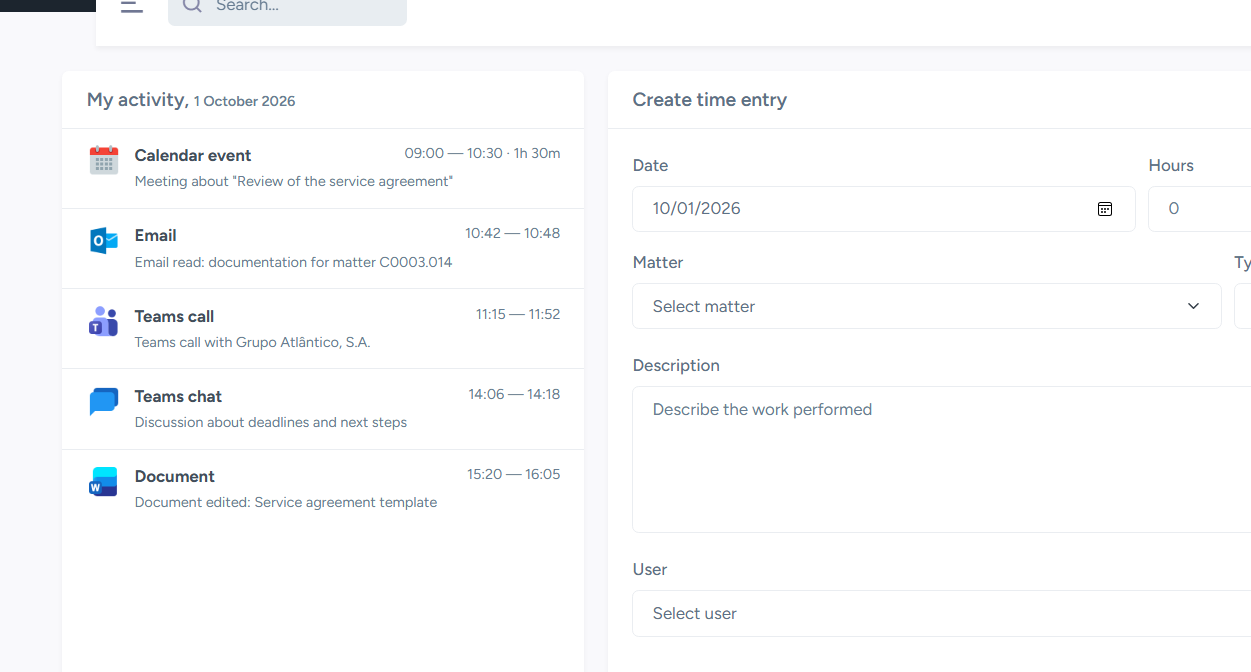This screenshot has width=1251, height=672.
Task: Click the time range 11:15 — 11:52
Action: point(518,314)
